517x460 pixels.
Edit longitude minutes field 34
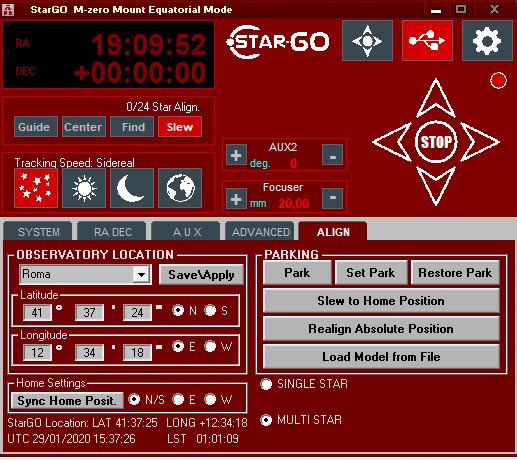(89, 353)
